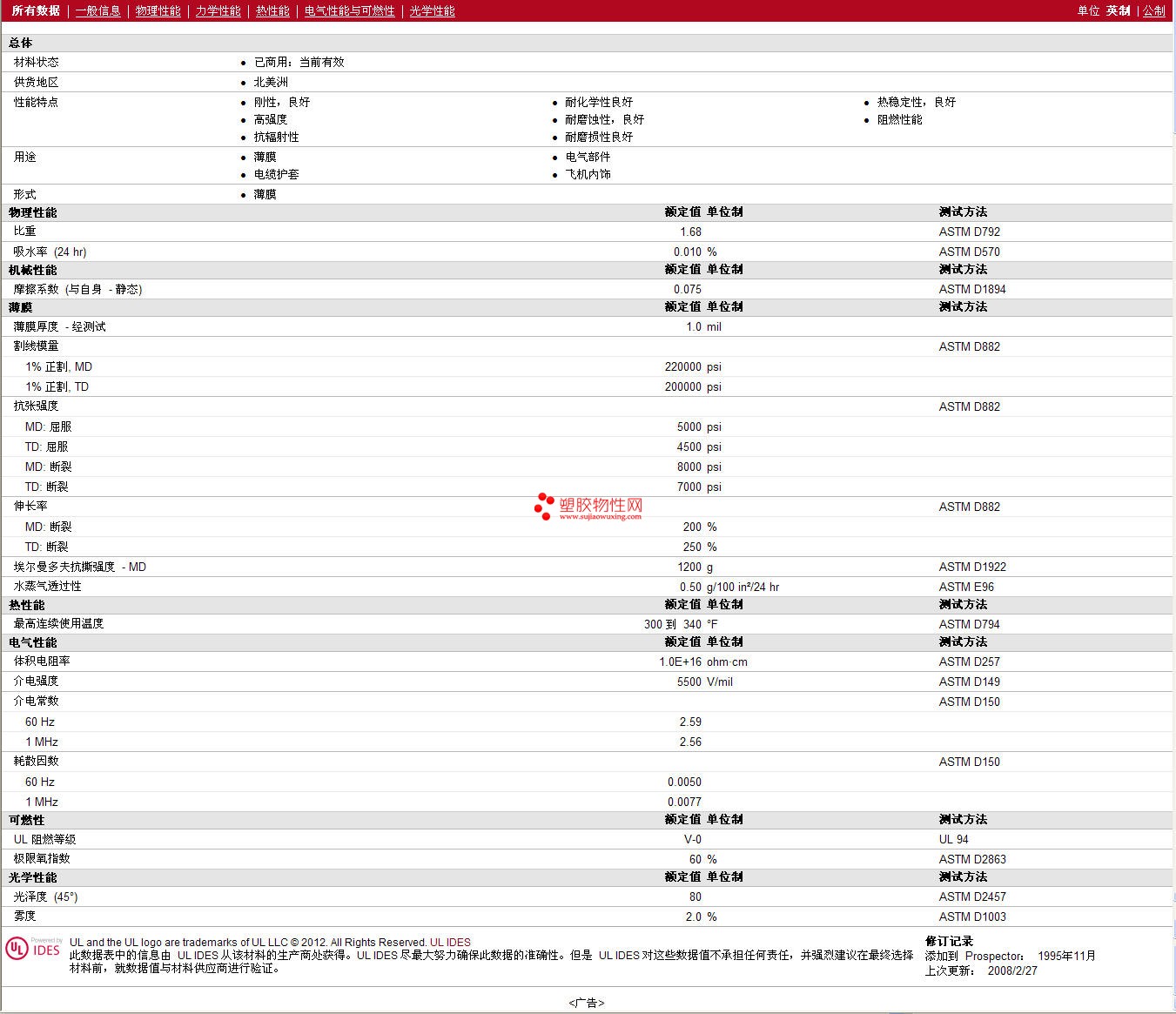Image resolution: width=1176 pixels, height=1014 pixels.
Task: Click the 物理性能 section header row
Action: [x=33, y=212]
